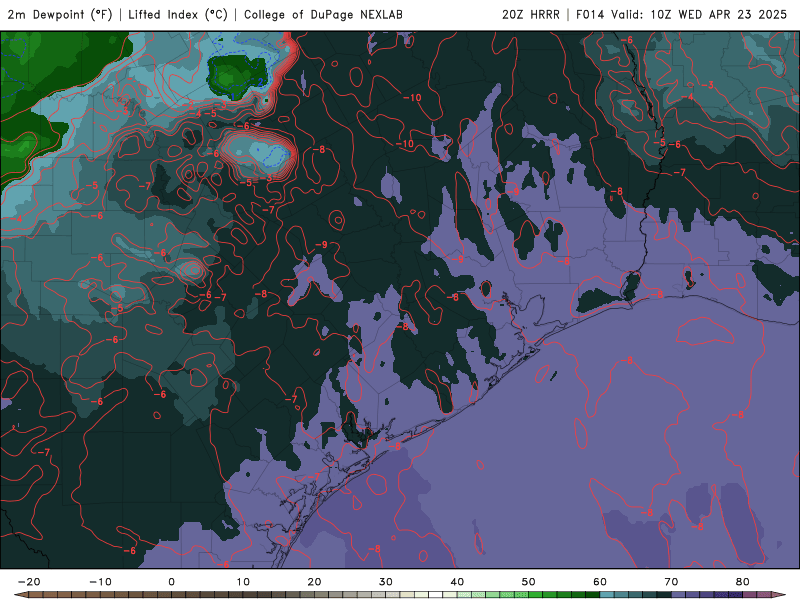
Task: Click the 70 tick label on color scale
Action: pyautogui.click(x=671, y=582)
